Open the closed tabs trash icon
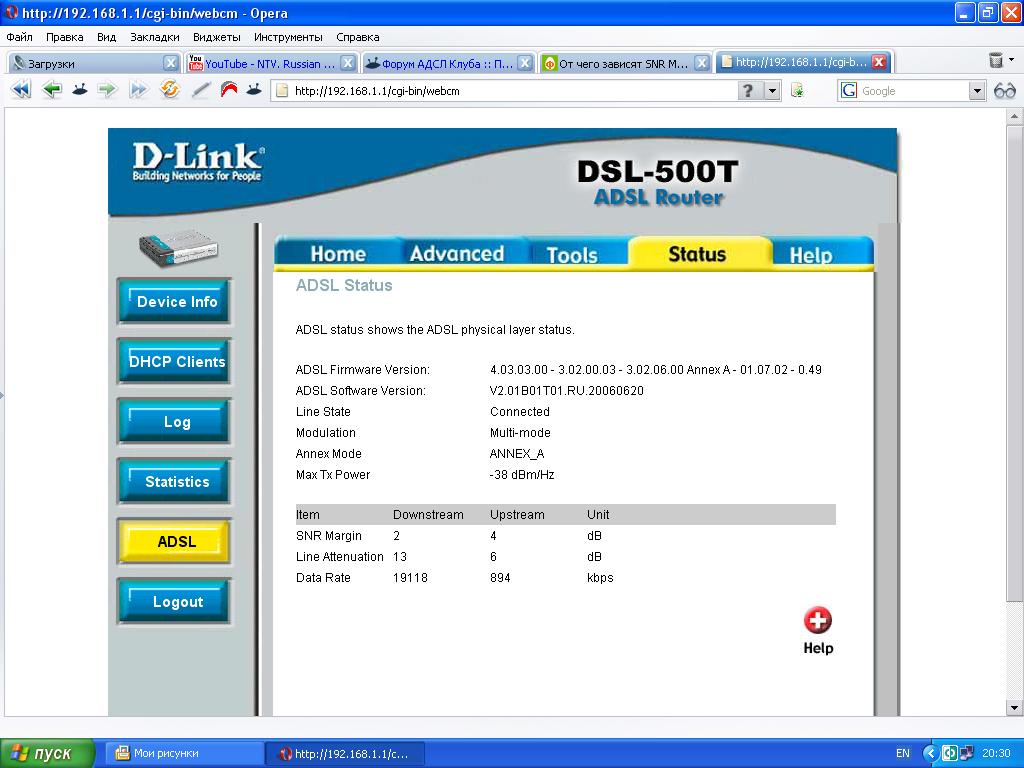Screen dimensions: 1024x768 996,62
